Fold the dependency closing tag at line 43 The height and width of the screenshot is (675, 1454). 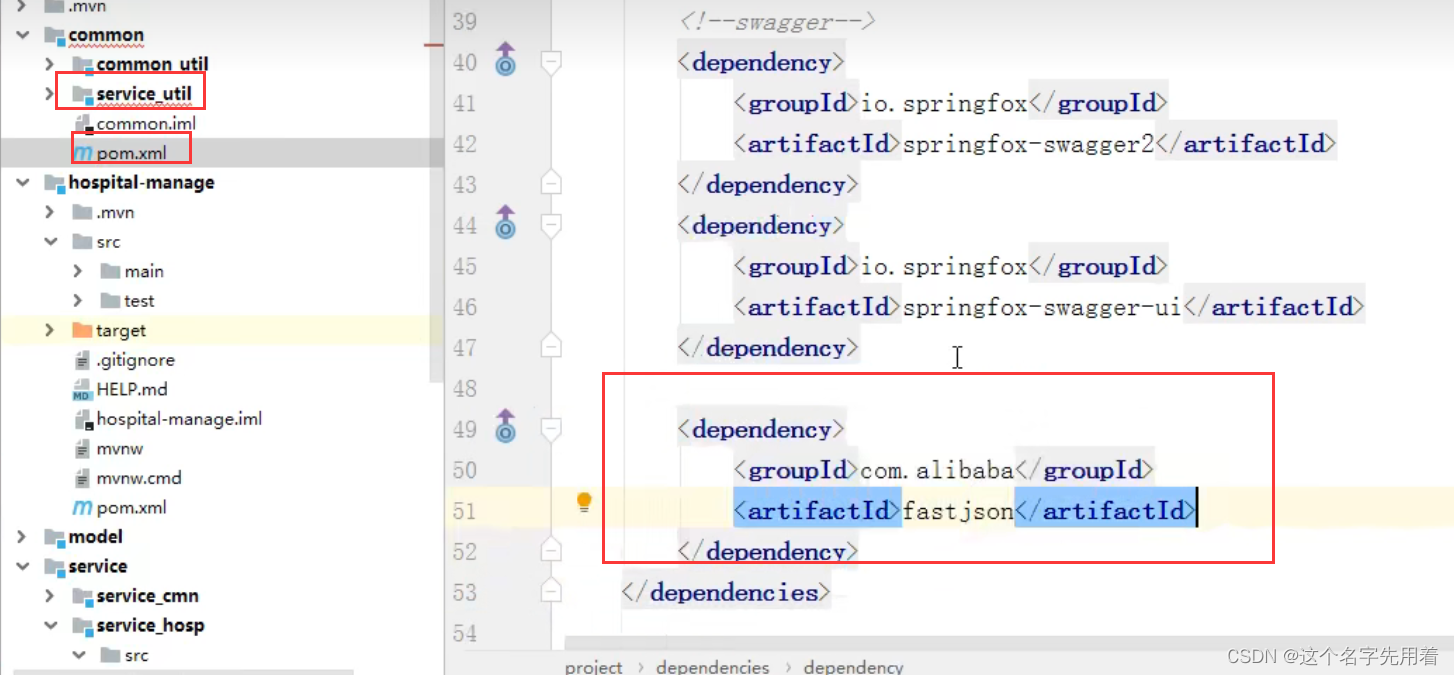point(551,184)
